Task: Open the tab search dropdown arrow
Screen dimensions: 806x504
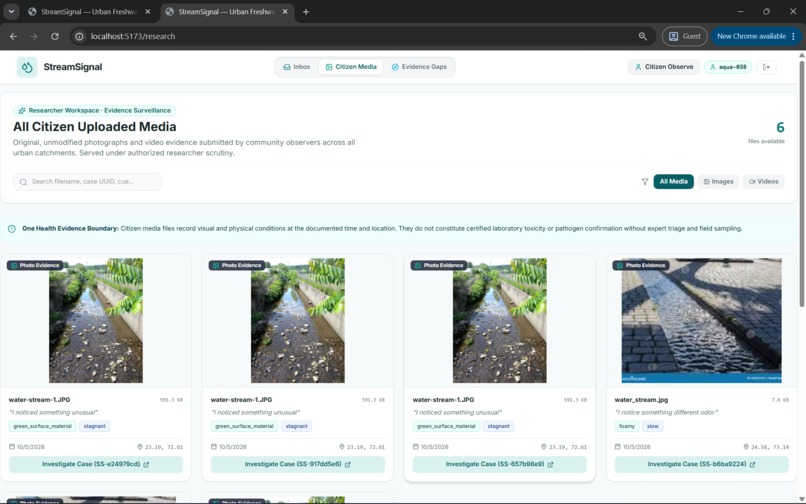Action: (x=11, y=12)
